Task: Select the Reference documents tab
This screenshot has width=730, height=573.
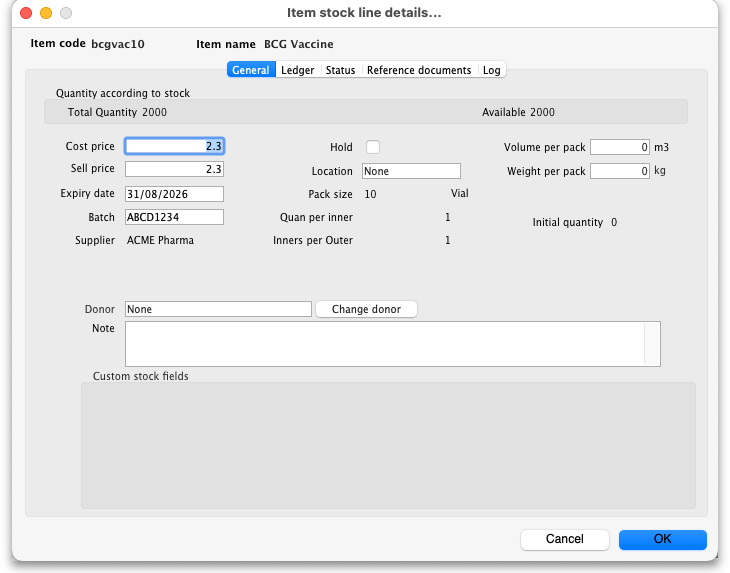Action: click(418, 70)
